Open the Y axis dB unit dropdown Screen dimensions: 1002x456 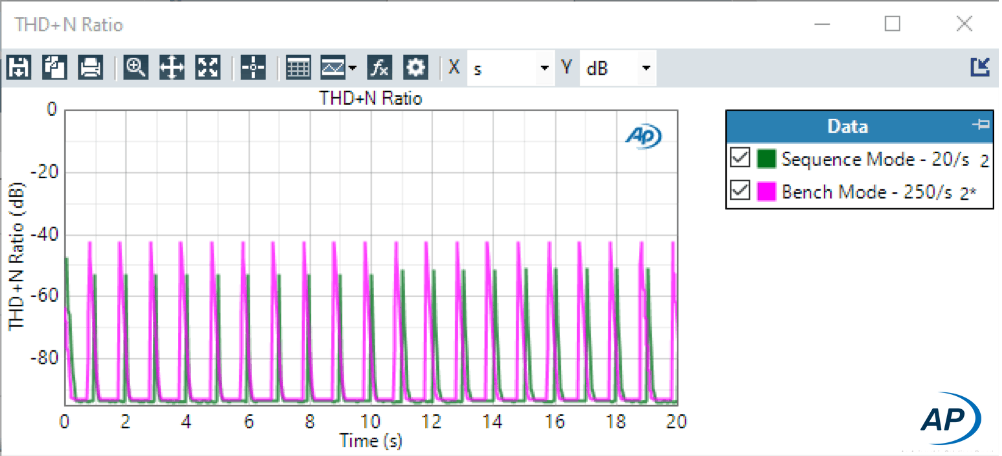pyautogui.click(x=646, y=69)
